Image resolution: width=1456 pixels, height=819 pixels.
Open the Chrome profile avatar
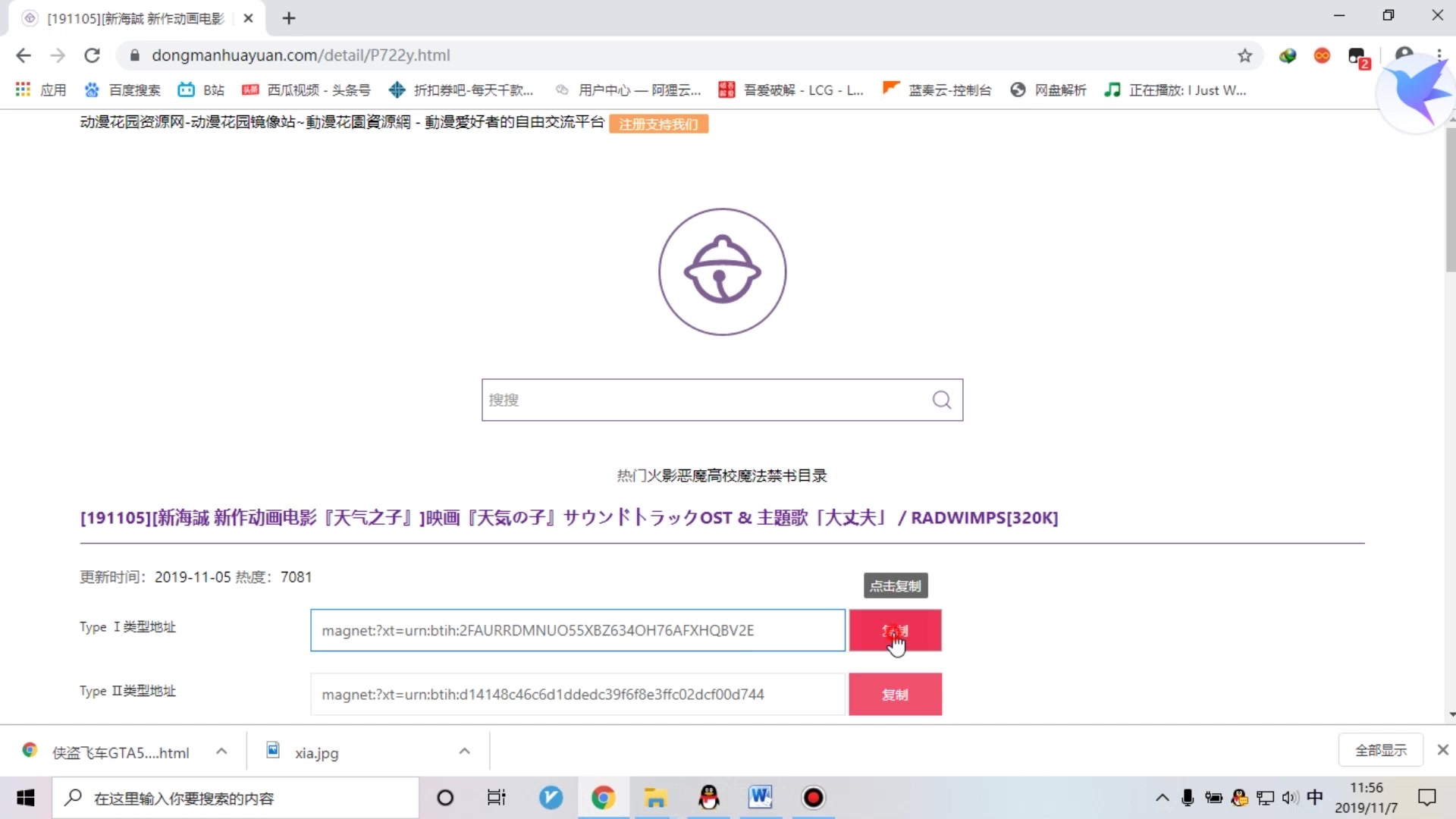click(x=1404, y=54)
